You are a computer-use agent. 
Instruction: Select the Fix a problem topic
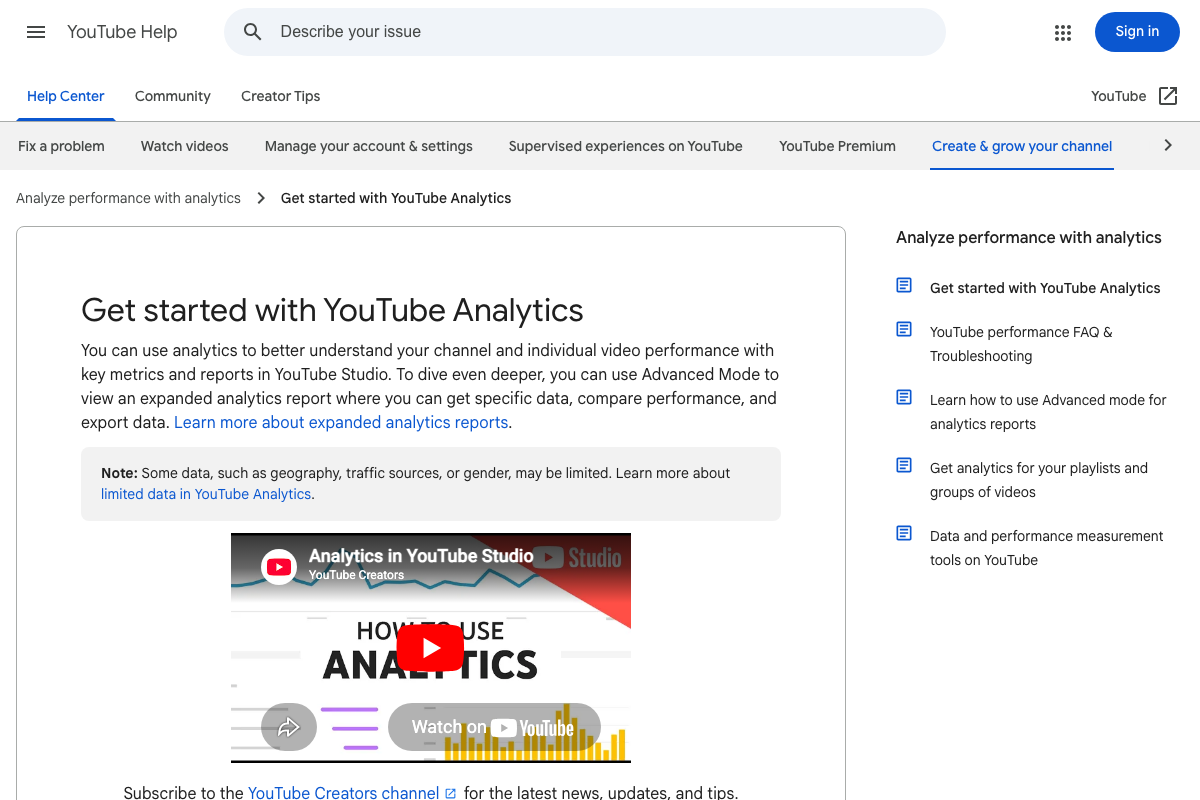click(61, 146)
